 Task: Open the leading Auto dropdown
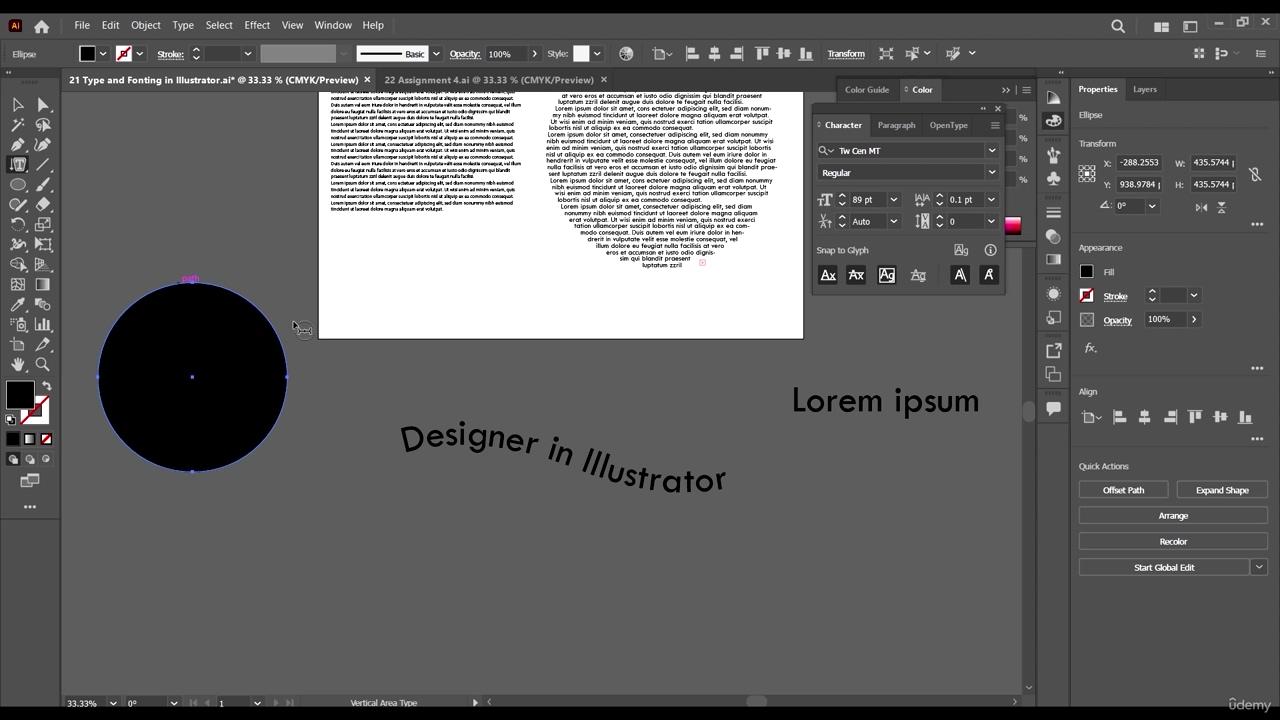click(894, 222)
